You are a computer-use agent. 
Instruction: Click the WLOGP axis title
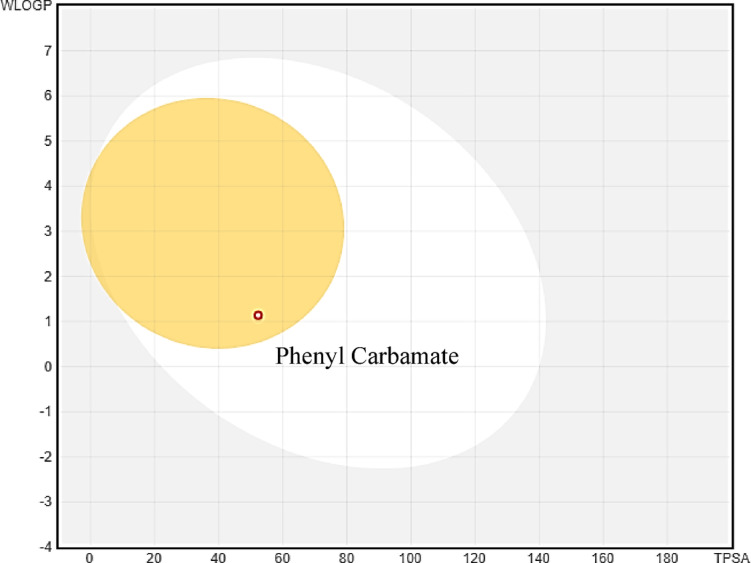tap(26, 6)
